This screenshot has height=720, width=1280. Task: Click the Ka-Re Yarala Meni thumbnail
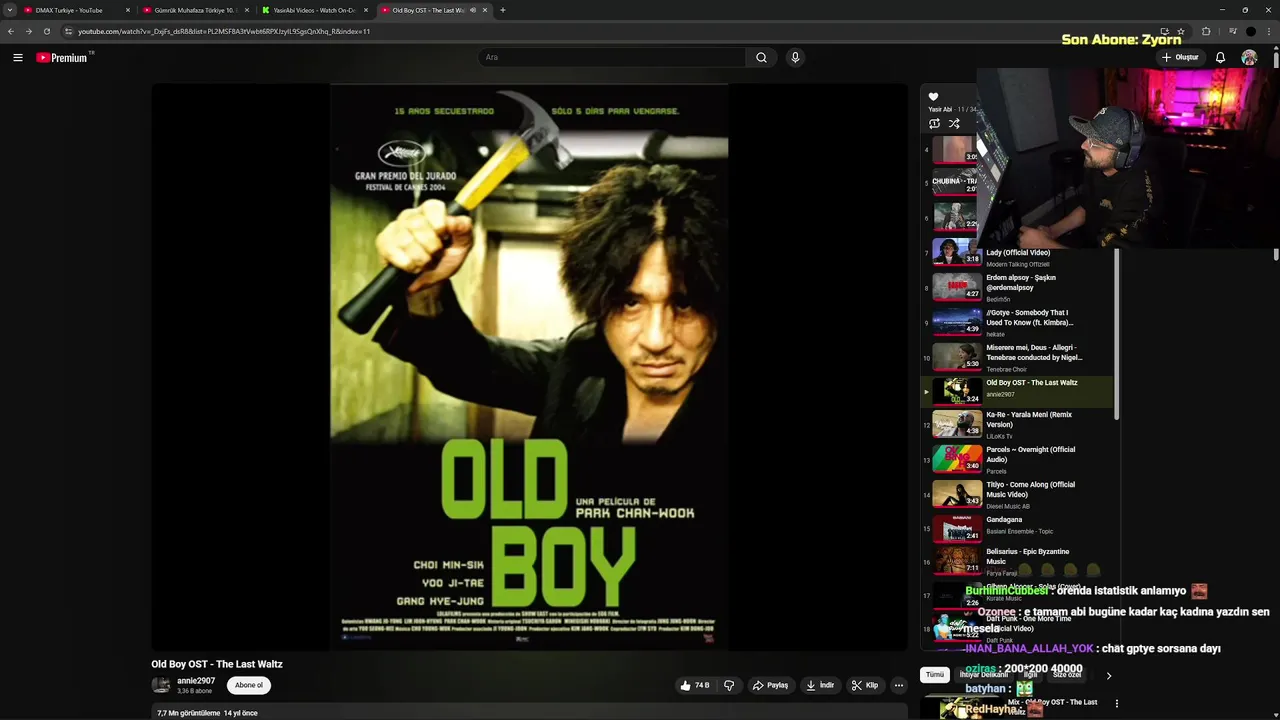pyautogui.click(x=957, y=424)
